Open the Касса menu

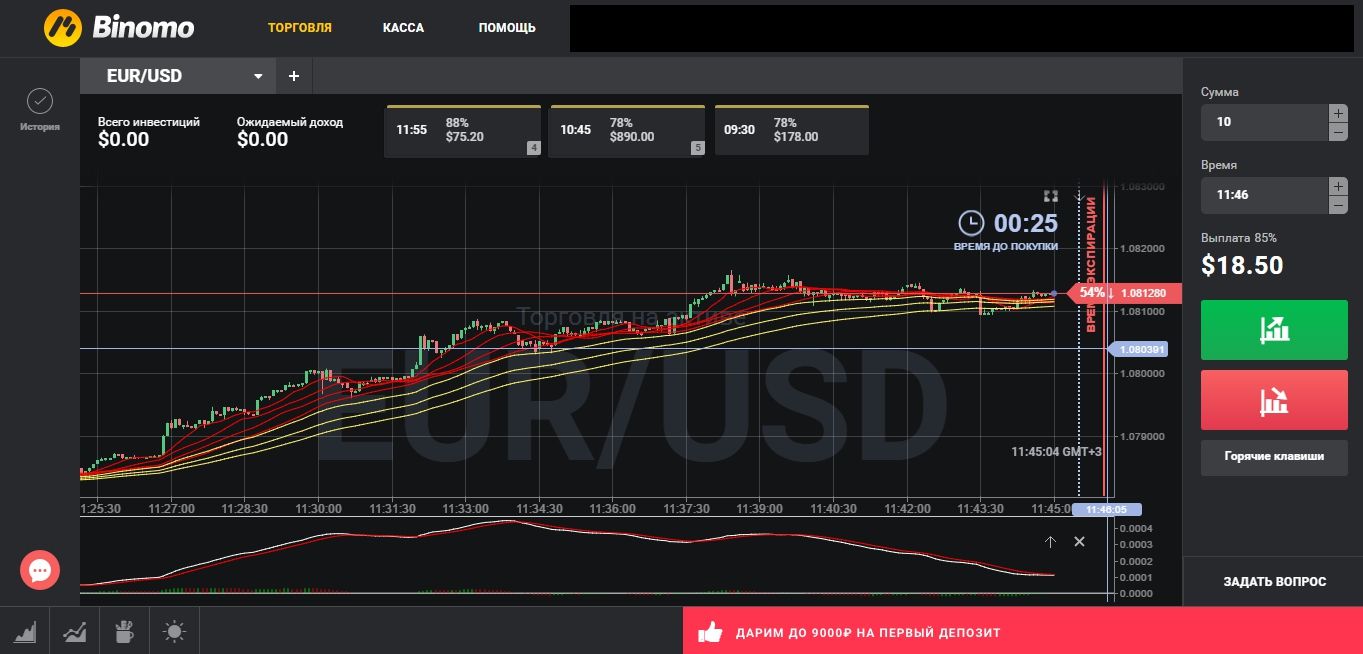pyautogui.click(x=403, y=28)
